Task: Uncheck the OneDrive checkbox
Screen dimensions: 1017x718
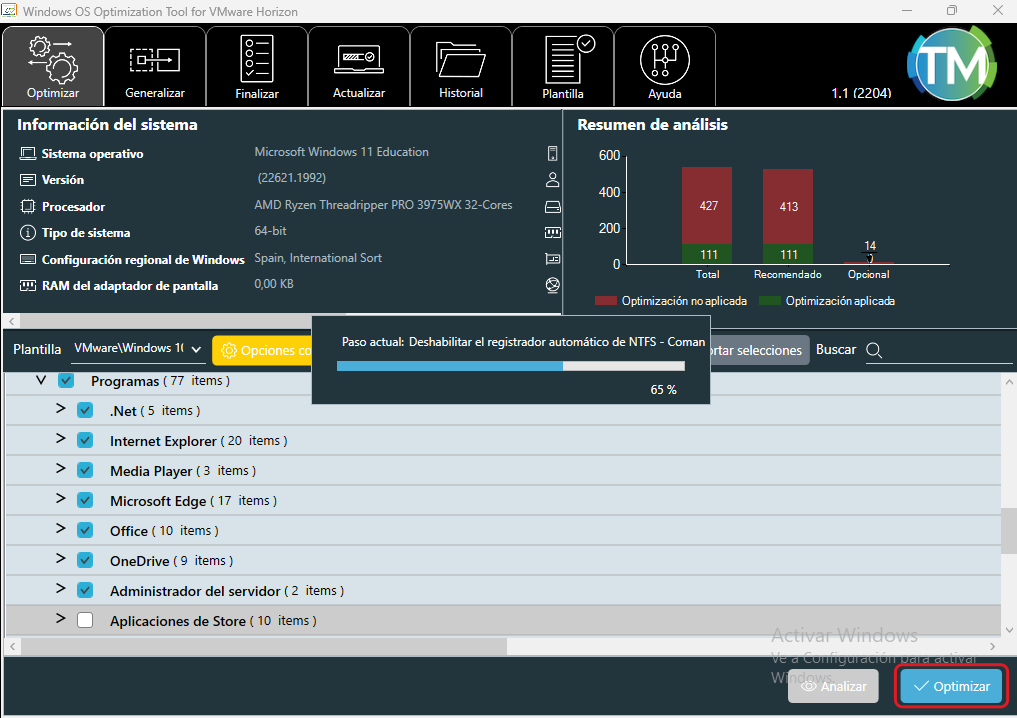Action: [x=85, y=560]
